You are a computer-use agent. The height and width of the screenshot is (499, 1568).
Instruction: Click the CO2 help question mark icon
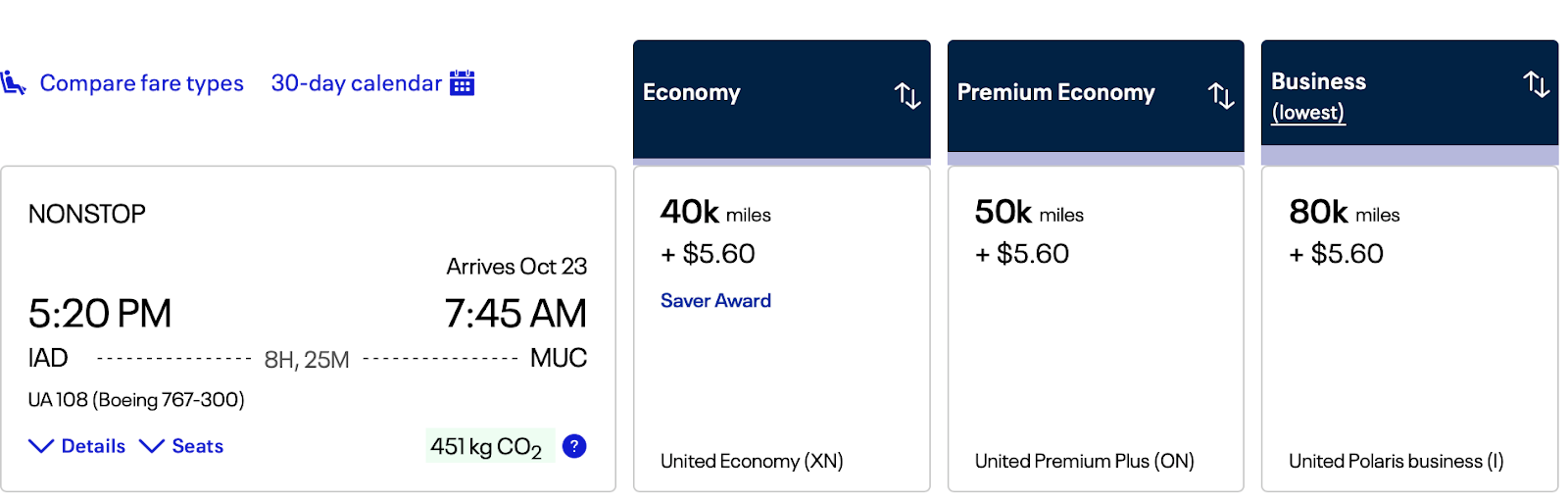pos(574,446)
